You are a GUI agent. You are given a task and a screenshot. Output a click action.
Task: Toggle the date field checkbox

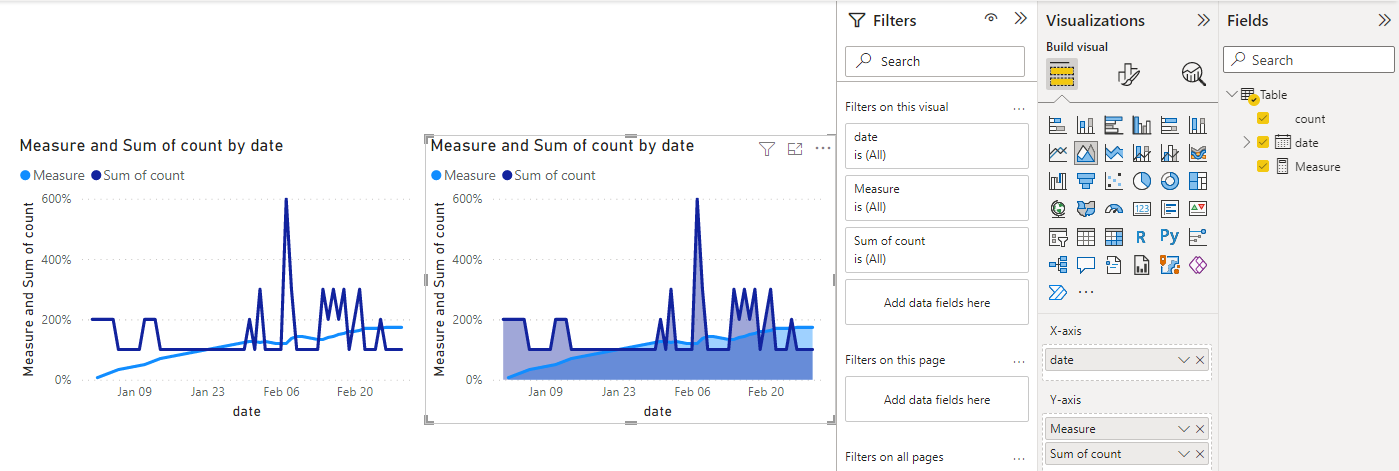point(1263,142)
